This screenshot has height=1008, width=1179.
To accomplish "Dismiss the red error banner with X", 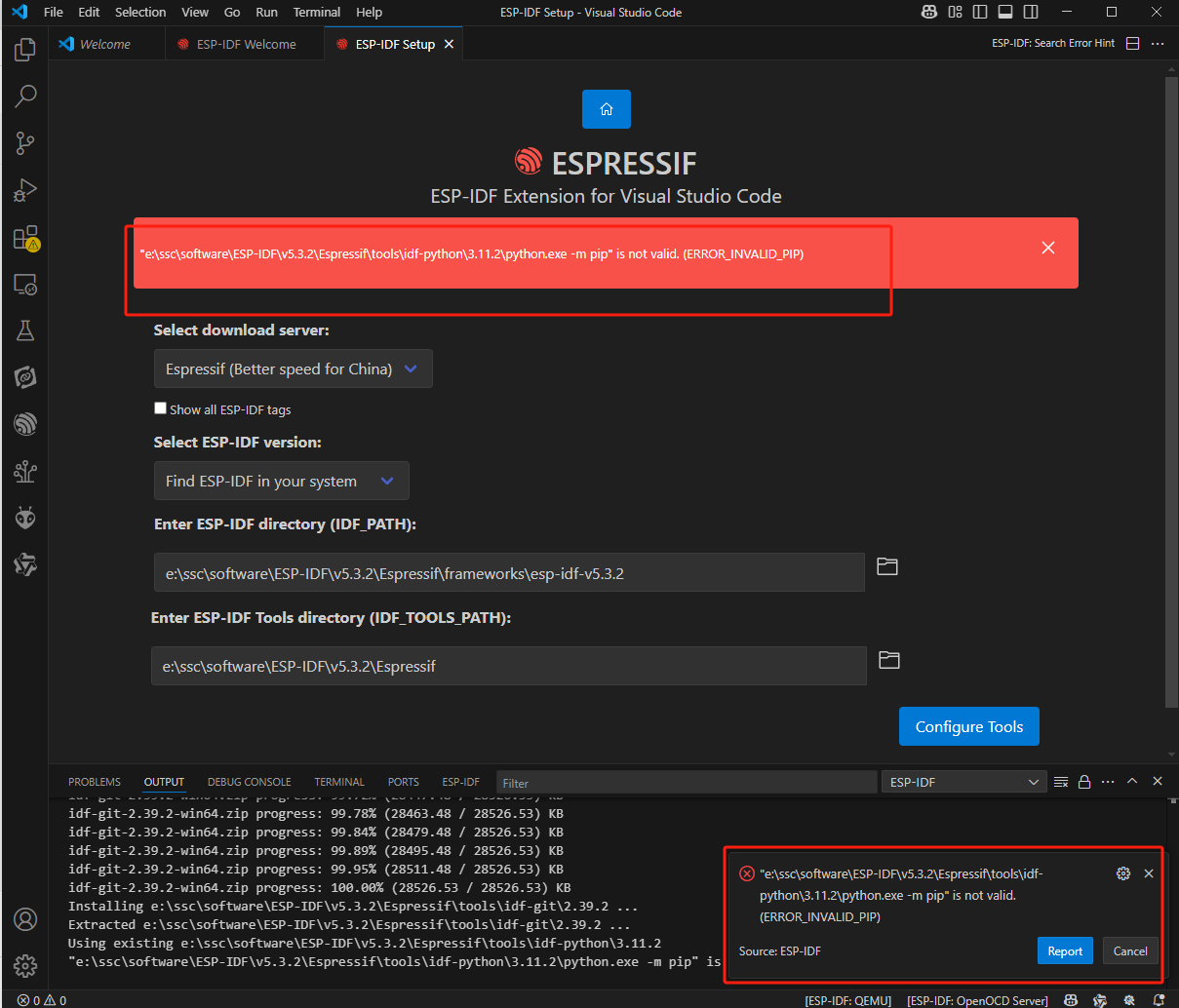I will click(1048, 248).
